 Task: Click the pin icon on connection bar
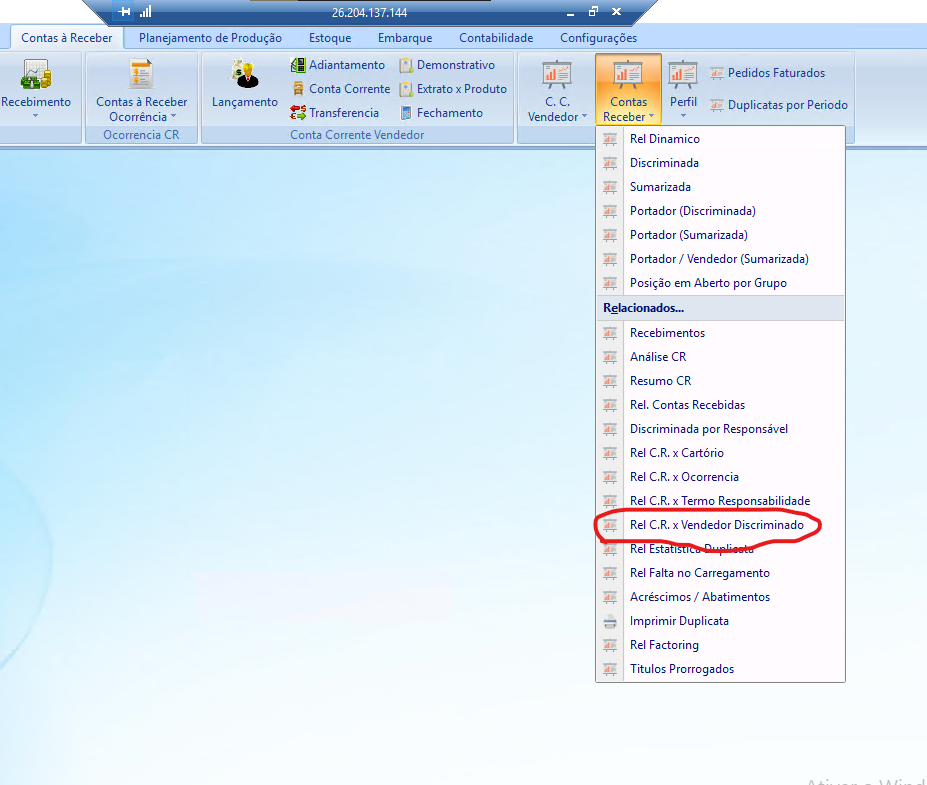point(124,12)
